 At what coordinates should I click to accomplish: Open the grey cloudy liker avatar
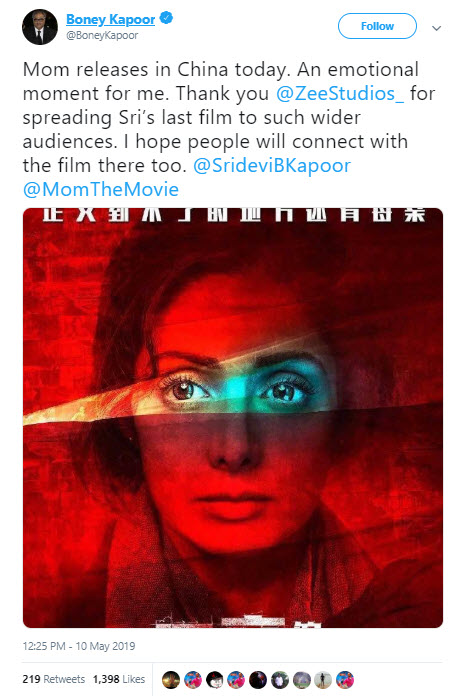point(301,680)
